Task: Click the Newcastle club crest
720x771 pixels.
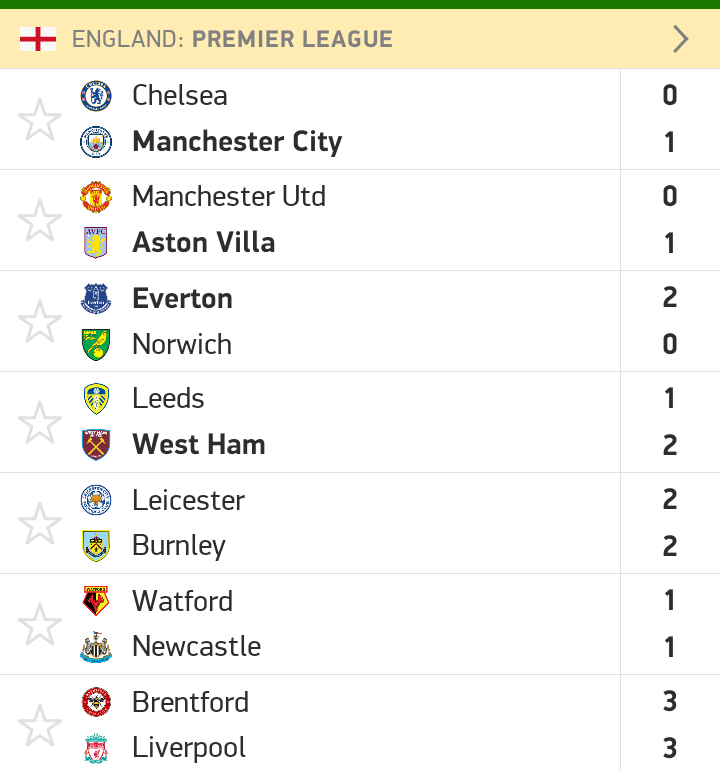Action: (96, 647)
